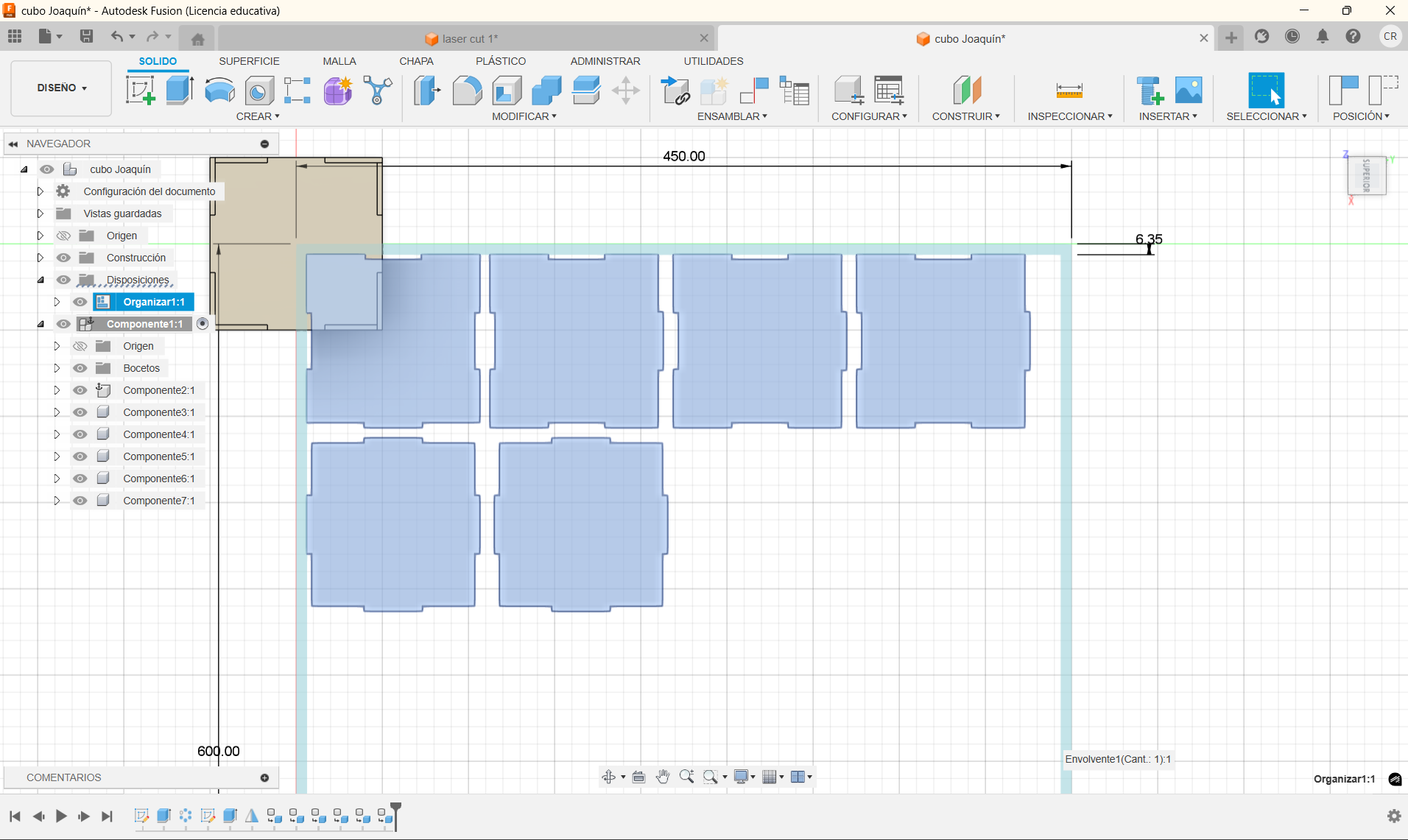Viewport: 1408px width, 840px height.
Task: Click the Measure tool under Inspeccionar
Action: point(1069,91)
